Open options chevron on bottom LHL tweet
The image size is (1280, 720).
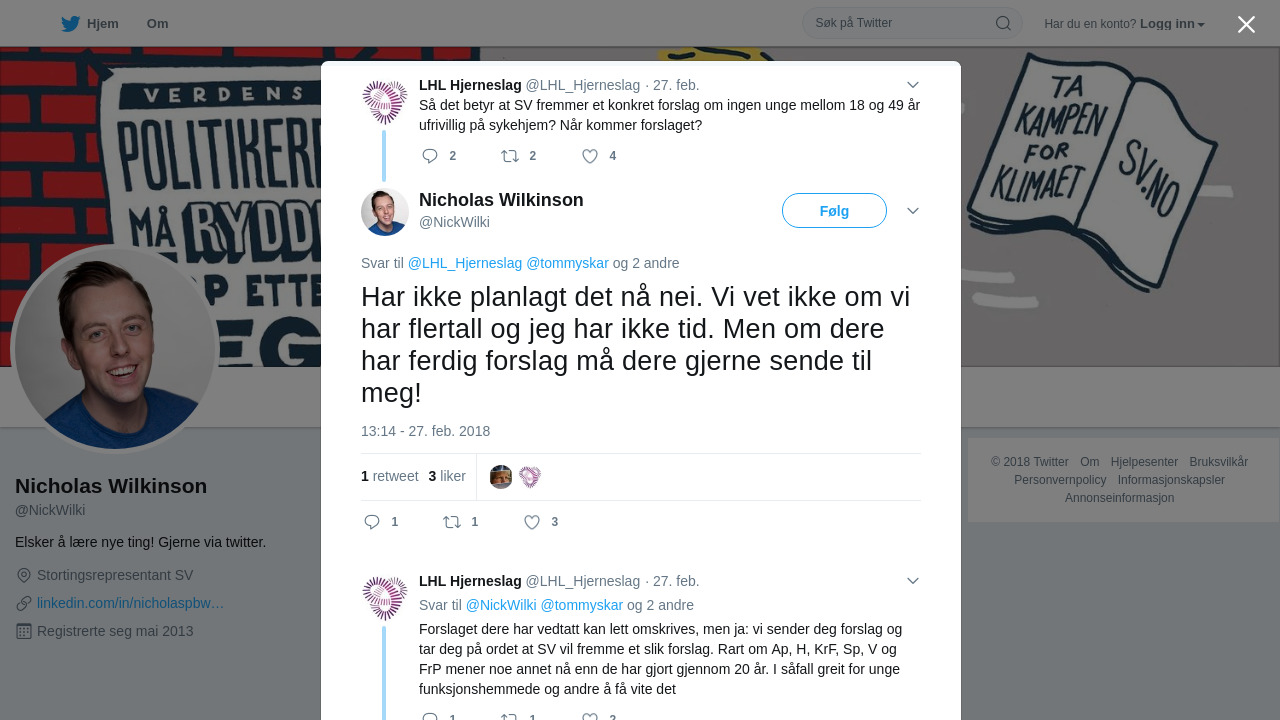coord(912,581)
